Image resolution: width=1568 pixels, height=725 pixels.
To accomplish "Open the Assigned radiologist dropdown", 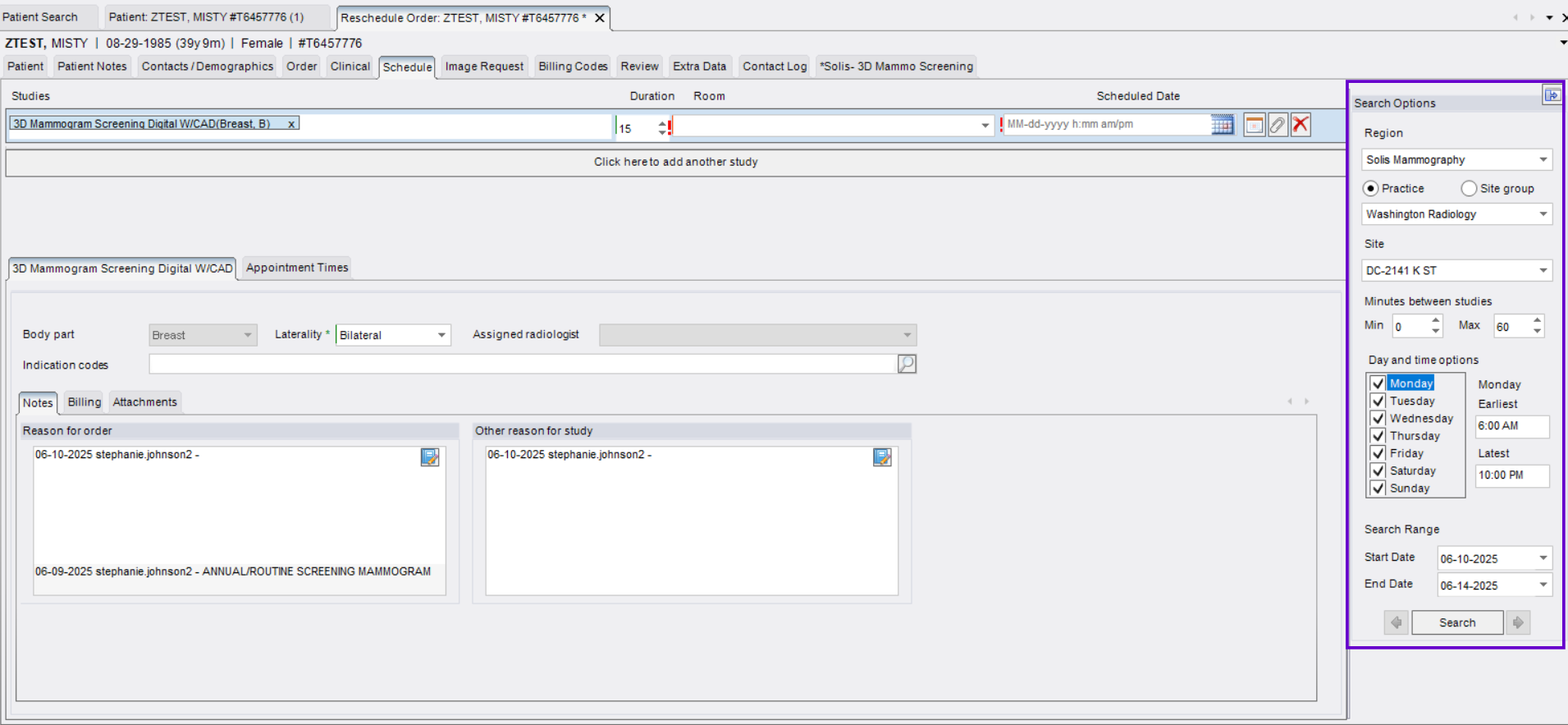I will coord(907,335).
